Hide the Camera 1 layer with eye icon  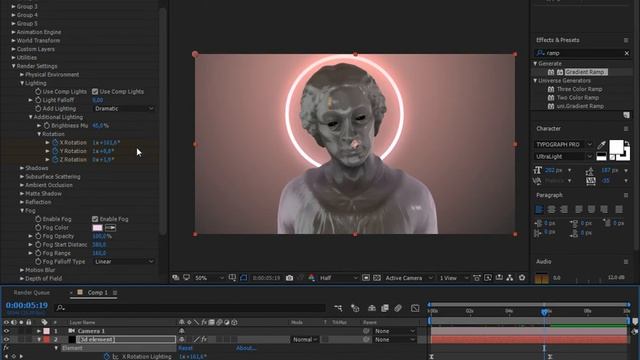click(6, 331)
